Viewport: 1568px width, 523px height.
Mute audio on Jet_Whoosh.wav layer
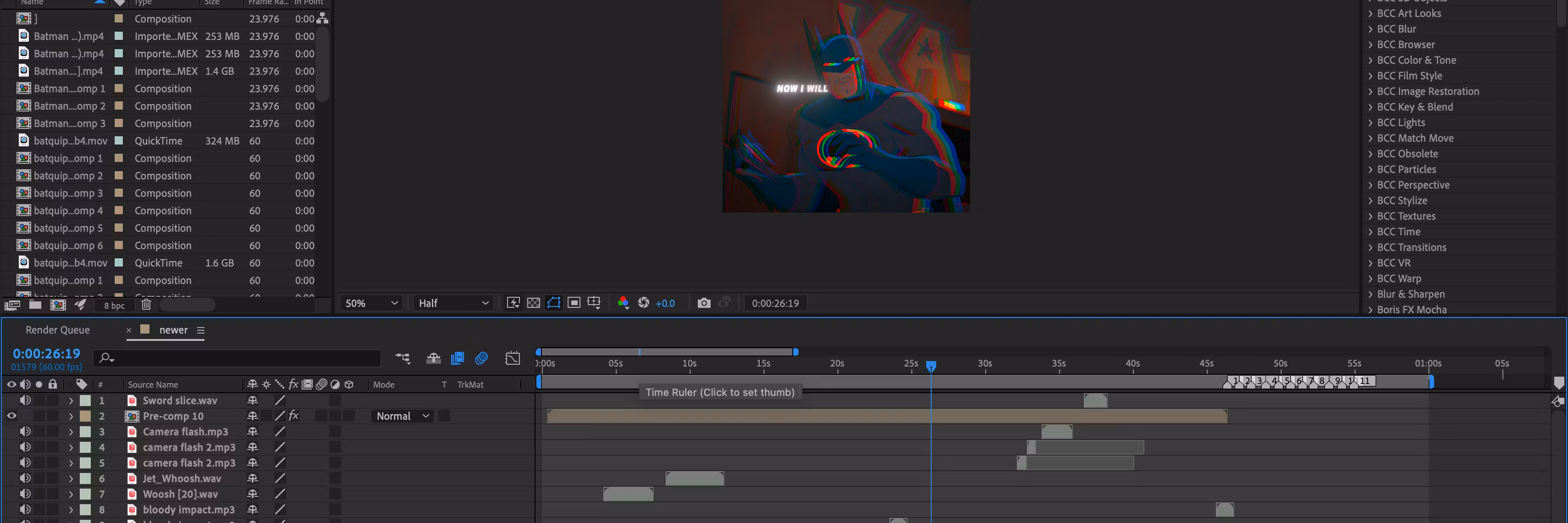pos(25,478)
